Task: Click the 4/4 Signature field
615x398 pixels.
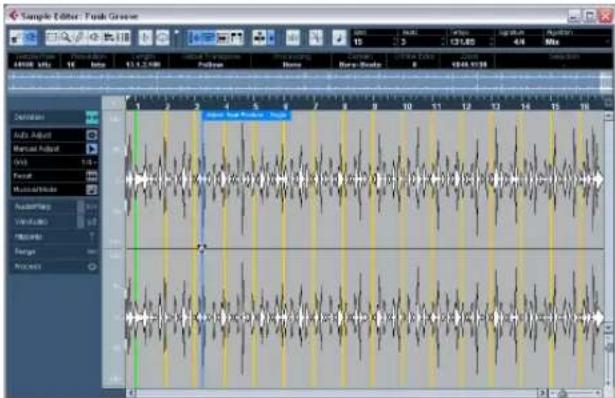Action: click(519, 42)
